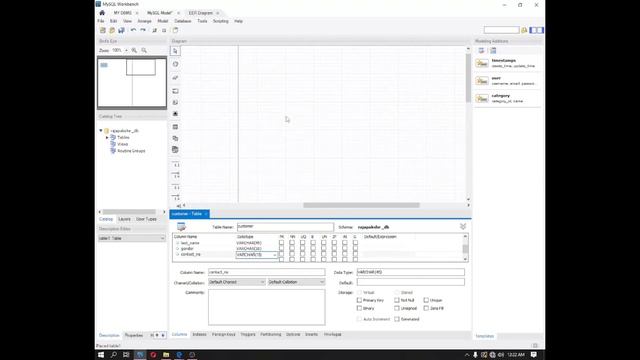Open the Bird's Eye zoom percentage dropdown

pyautogui.click(x=126, y=50)
